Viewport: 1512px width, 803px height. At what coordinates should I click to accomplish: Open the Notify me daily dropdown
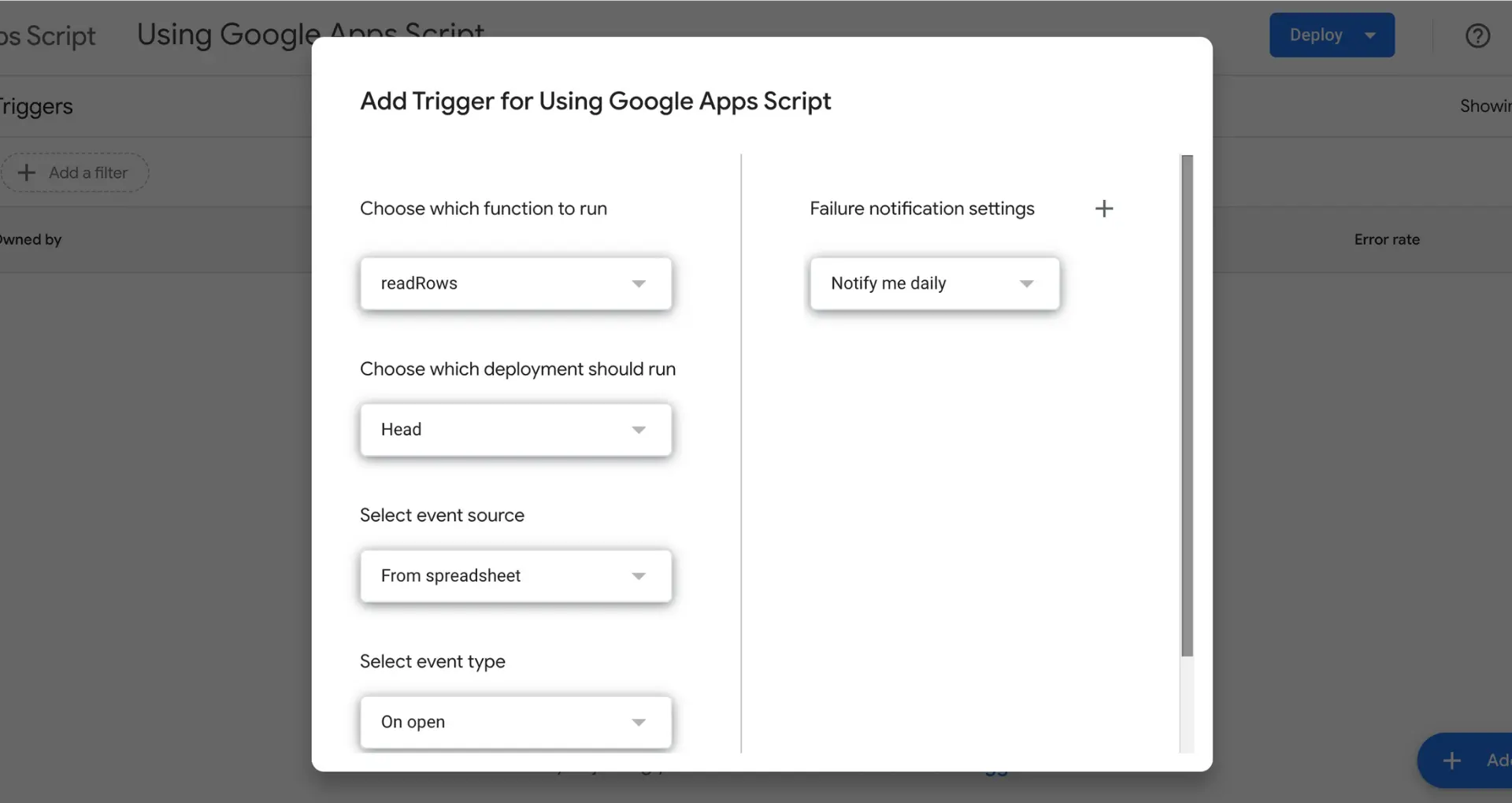pyautogui.click(x=935, y=283)
